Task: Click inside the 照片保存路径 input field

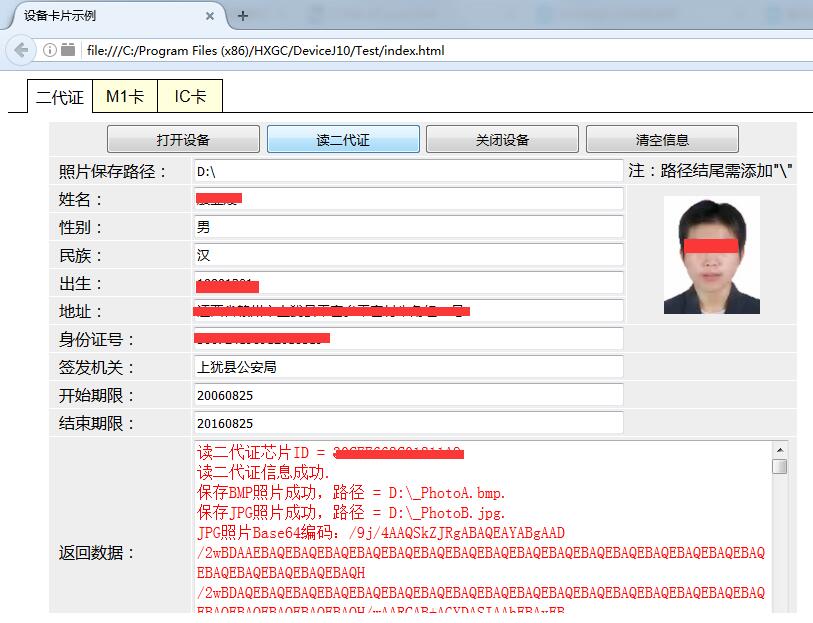Action: [x=400, y=170]
